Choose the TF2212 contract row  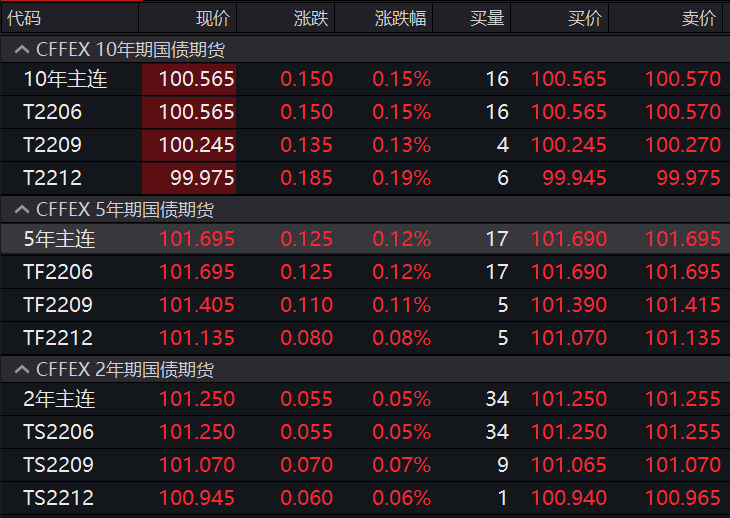coord(57,338)
